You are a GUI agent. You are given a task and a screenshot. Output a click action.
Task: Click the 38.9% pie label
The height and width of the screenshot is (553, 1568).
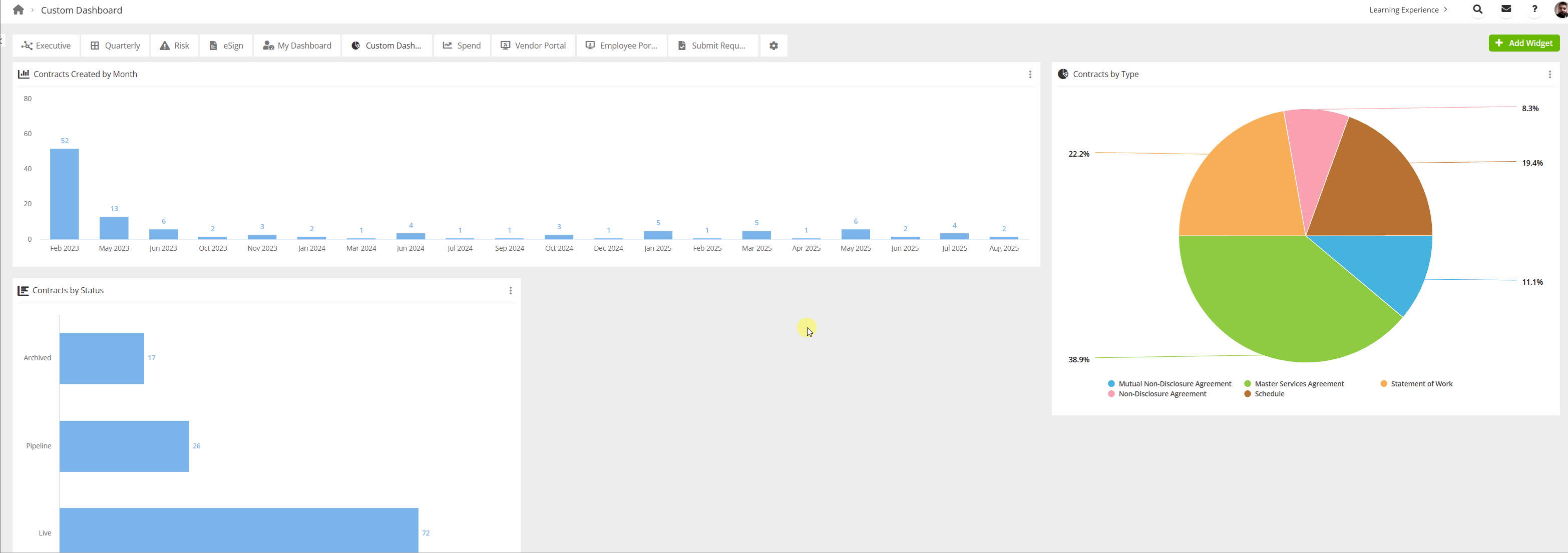coord(1078,359)
